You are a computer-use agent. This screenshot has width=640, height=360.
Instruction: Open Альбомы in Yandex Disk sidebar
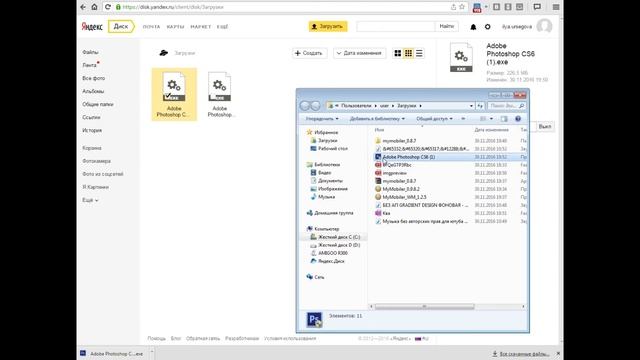coord(93,91)
